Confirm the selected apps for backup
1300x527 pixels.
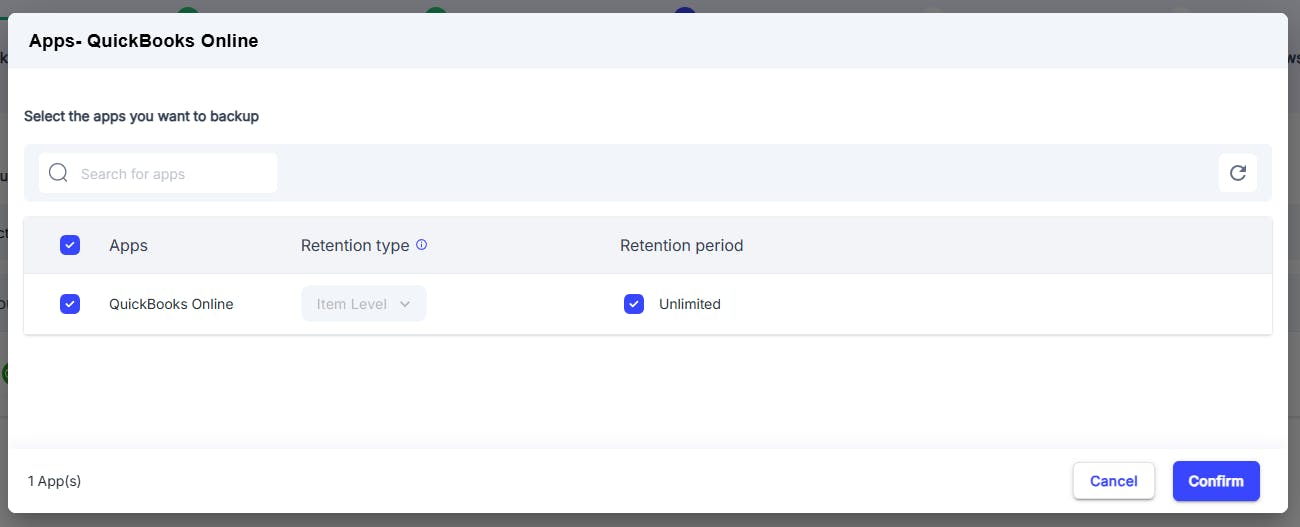pyautogui.click(x=1216, y=481)
